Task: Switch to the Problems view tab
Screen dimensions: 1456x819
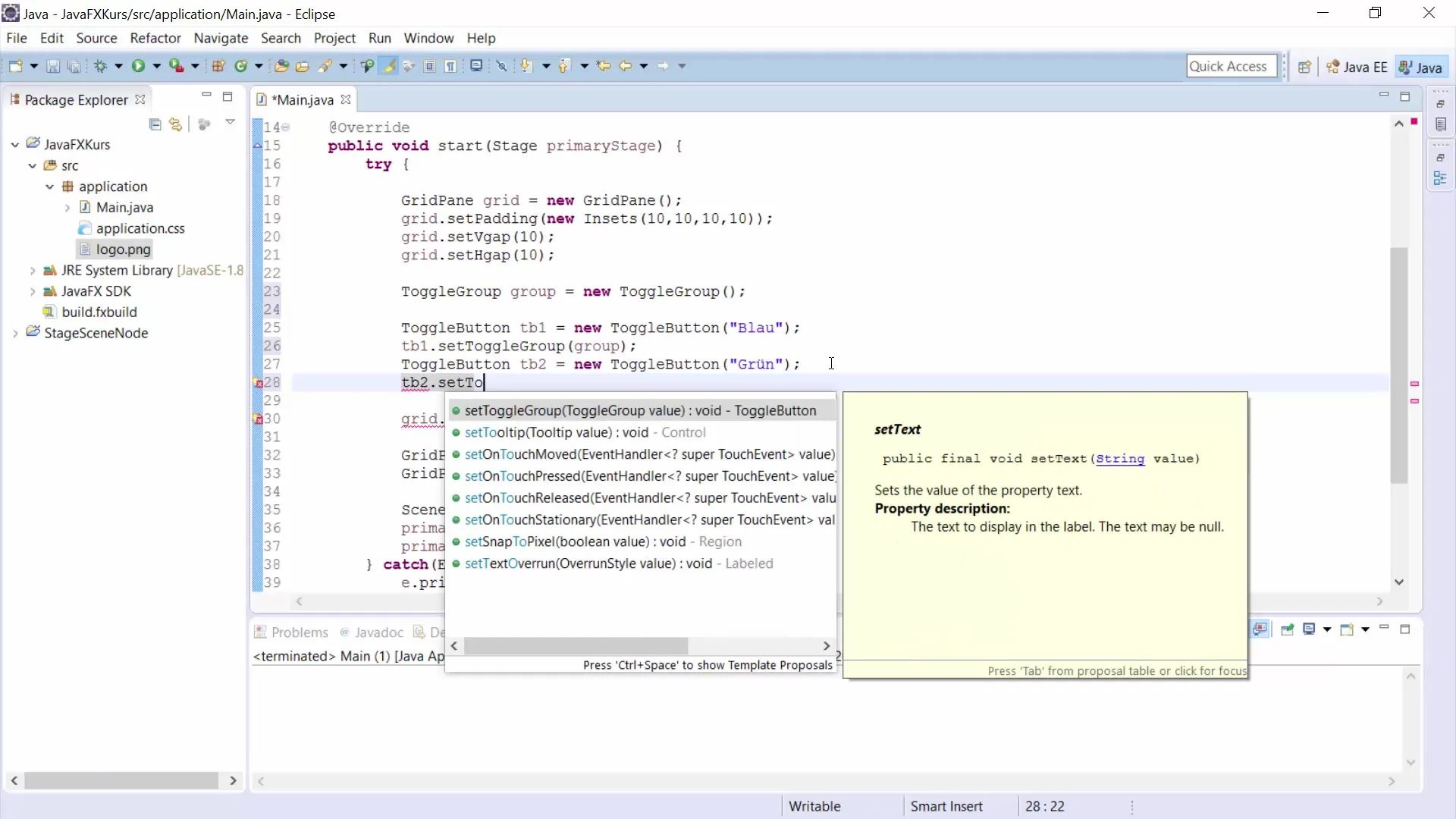Action: [291, 632]
